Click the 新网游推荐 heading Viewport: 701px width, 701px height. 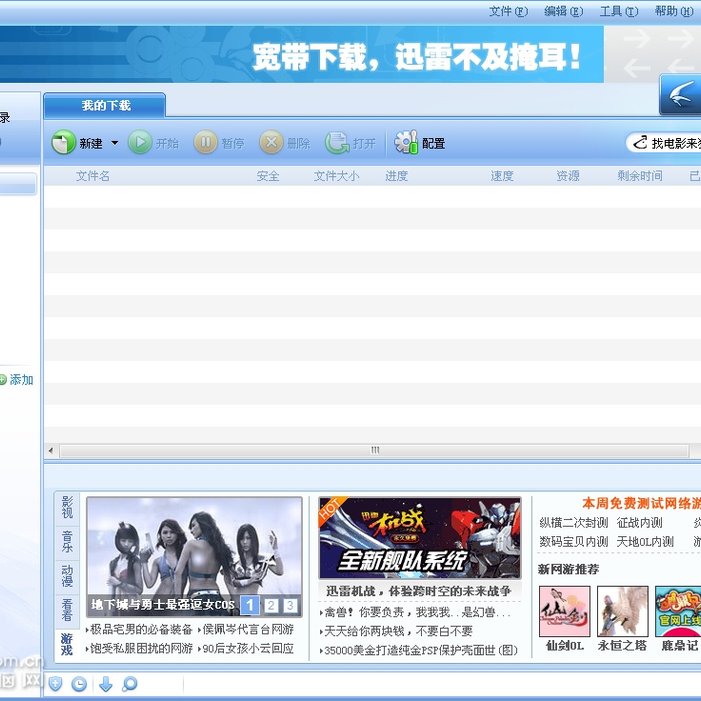click(568, 569)
